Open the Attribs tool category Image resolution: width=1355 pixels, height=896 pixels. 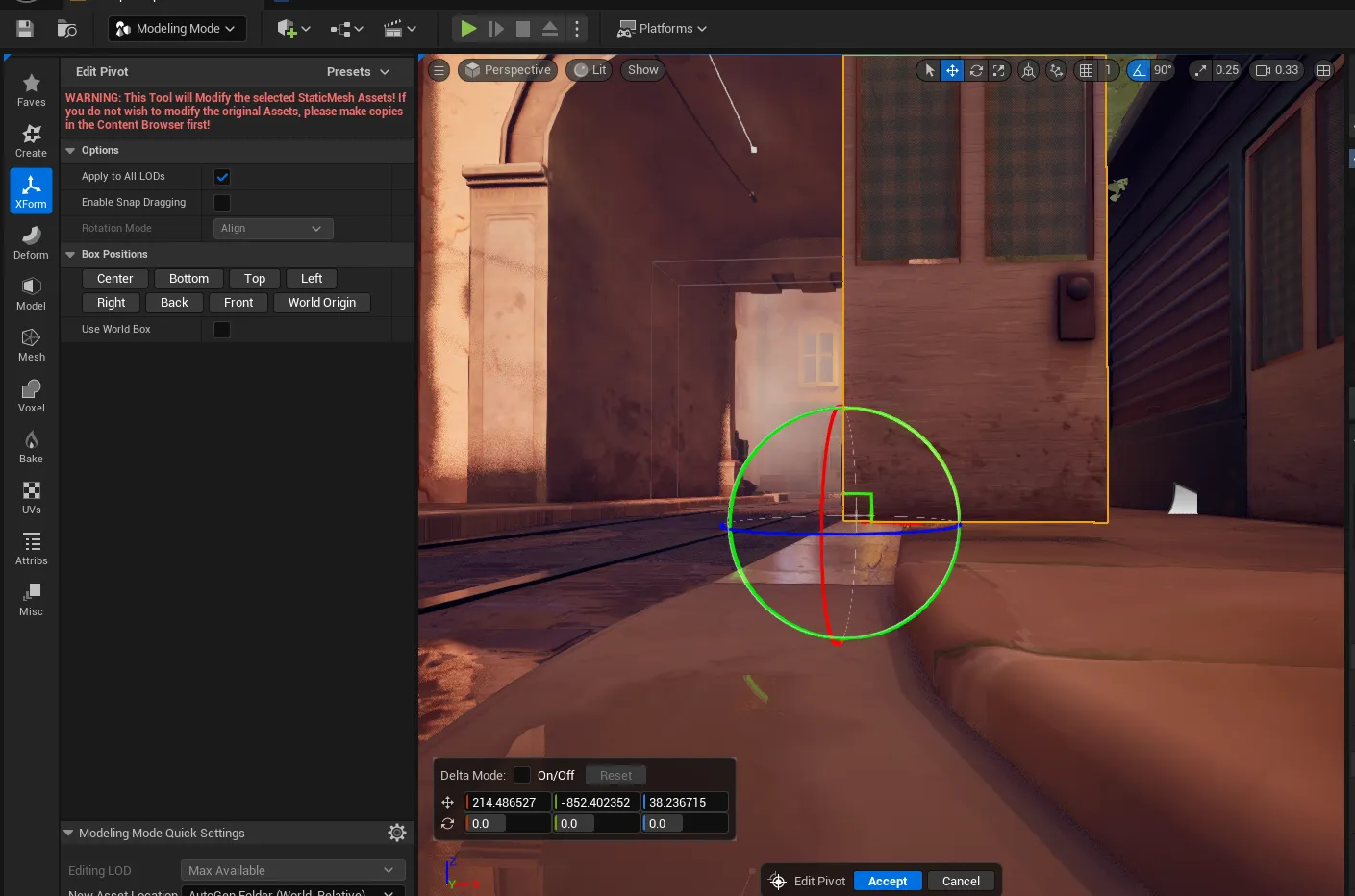pos(31,548)
